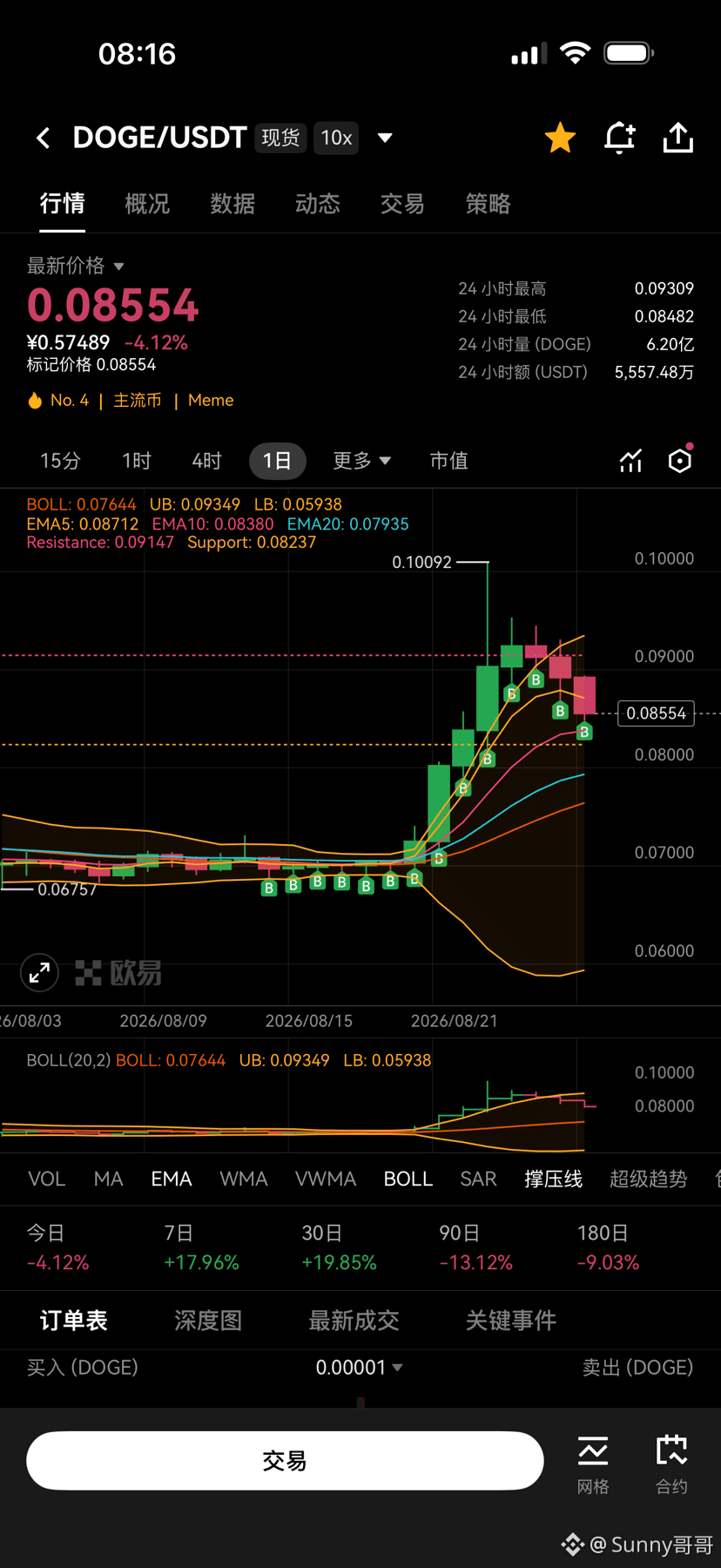This screenshot has height=1568, width=721.
Task: Expand the 最新价格 dropdown
Action: coord(76,266)
